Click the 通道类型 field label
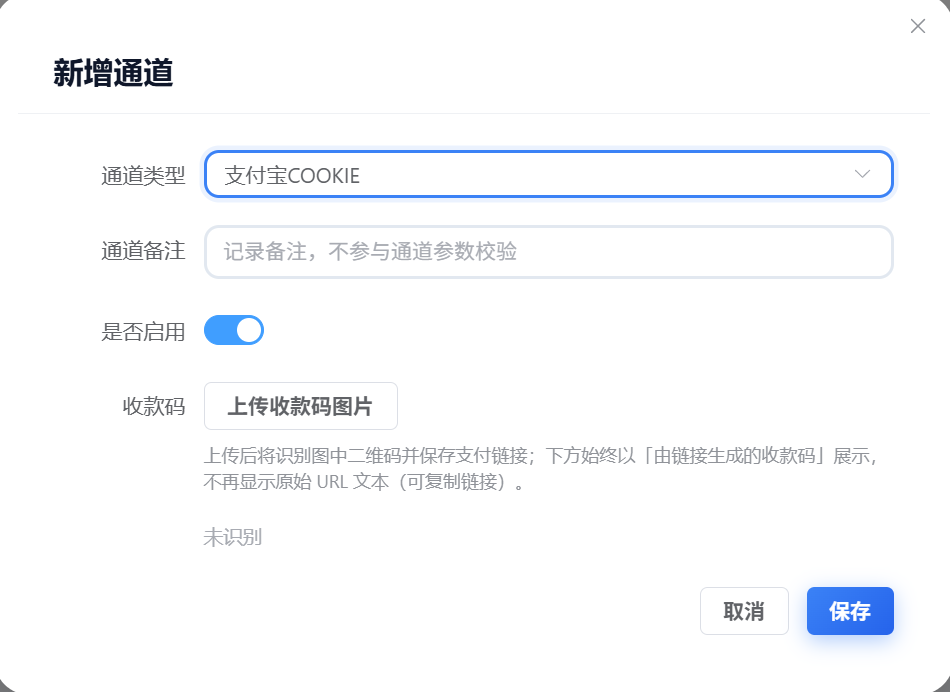This screenshot has height=692, width=950. tap(143, 176)
